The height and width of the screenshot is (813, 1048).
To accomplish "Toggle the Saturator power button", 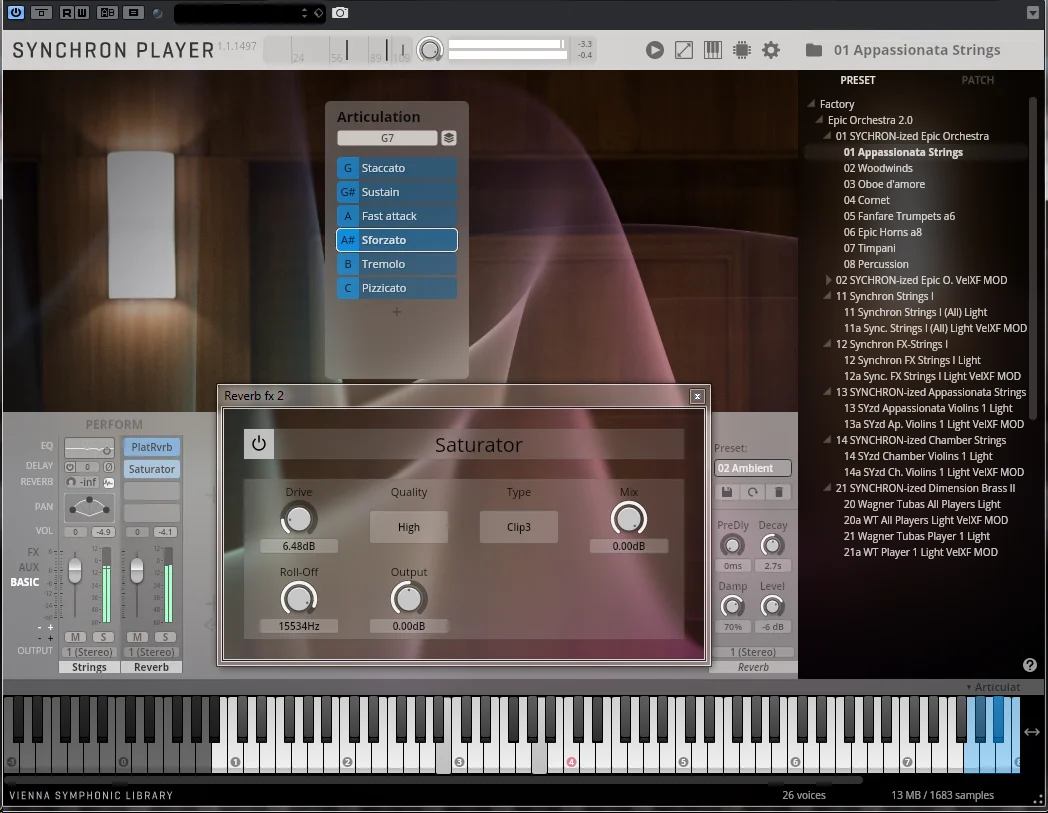I will pos(259,443).
